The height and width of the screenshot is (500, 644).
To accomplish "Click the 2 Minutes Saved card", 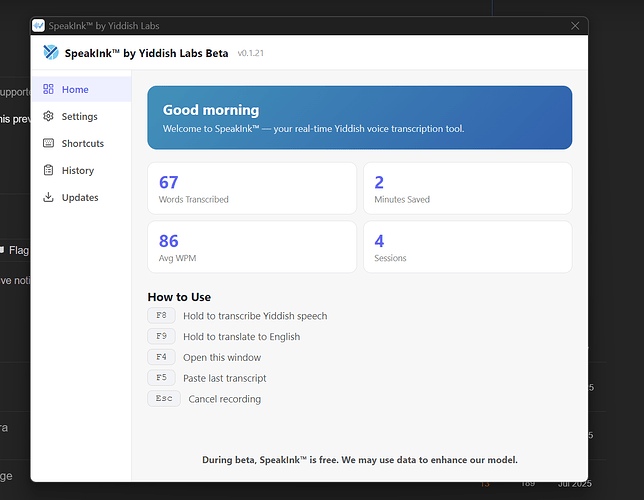I will [468, 188].
